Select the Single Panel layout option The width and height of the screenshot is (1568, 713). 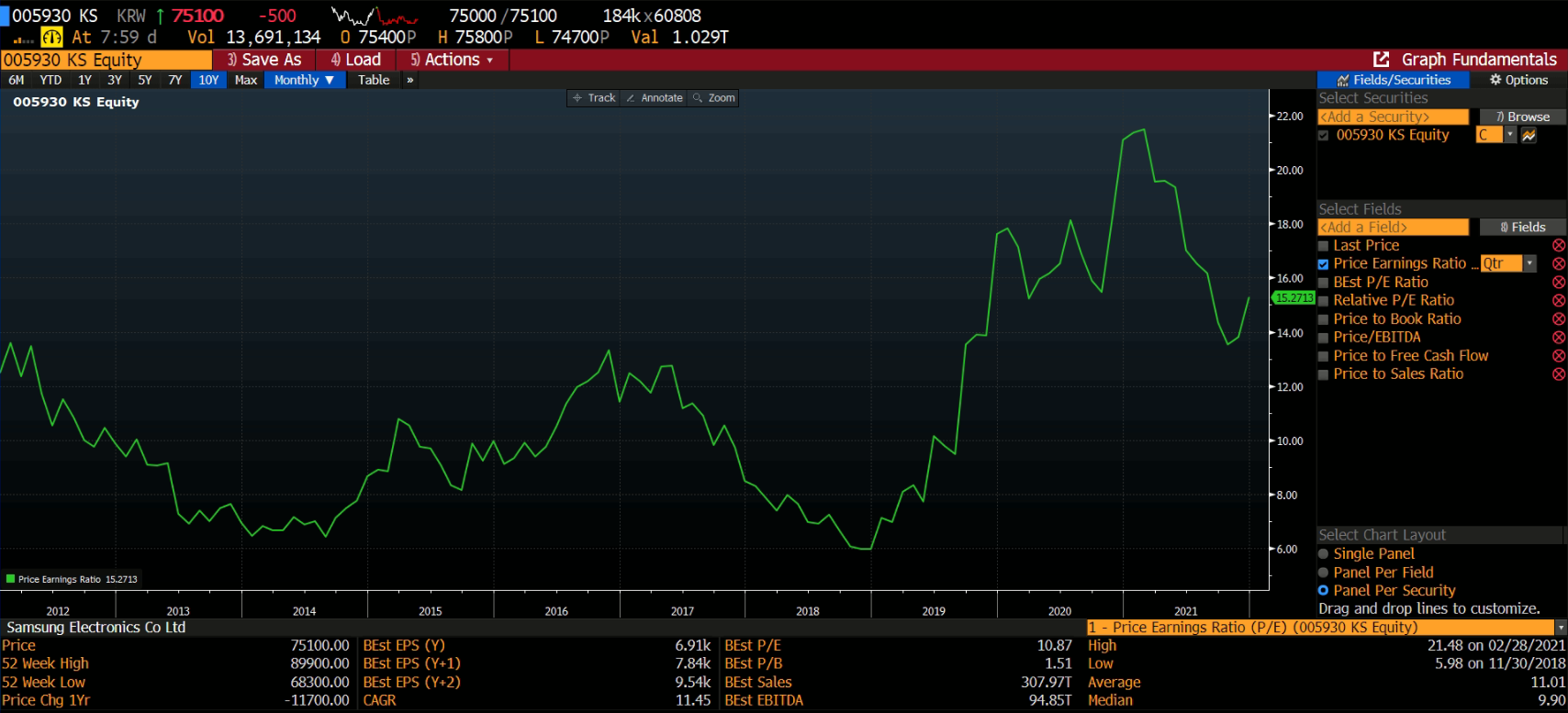(1323, 554)
